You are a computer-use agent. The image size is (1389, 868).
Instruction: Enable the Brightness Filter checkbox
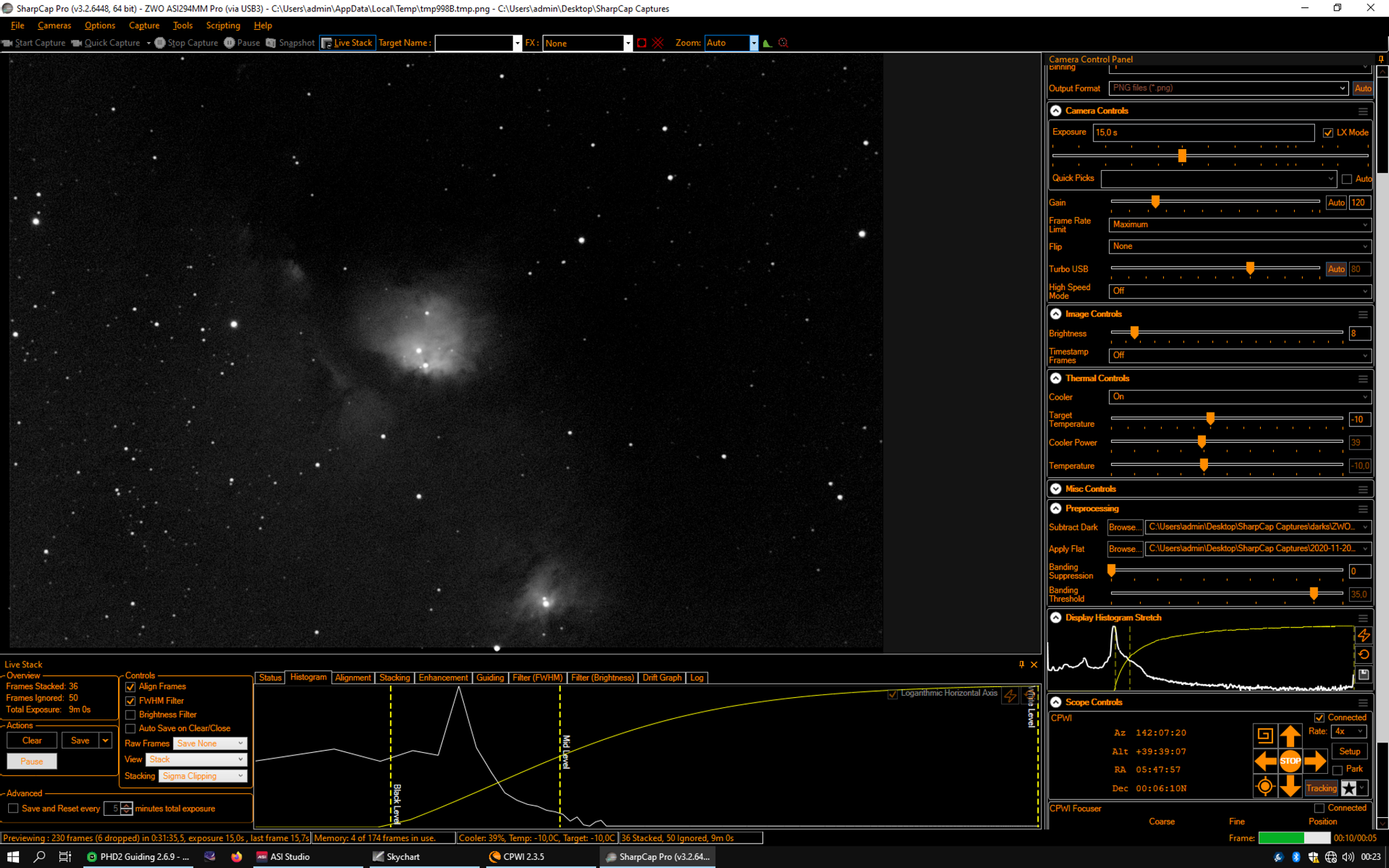(130, 715)
